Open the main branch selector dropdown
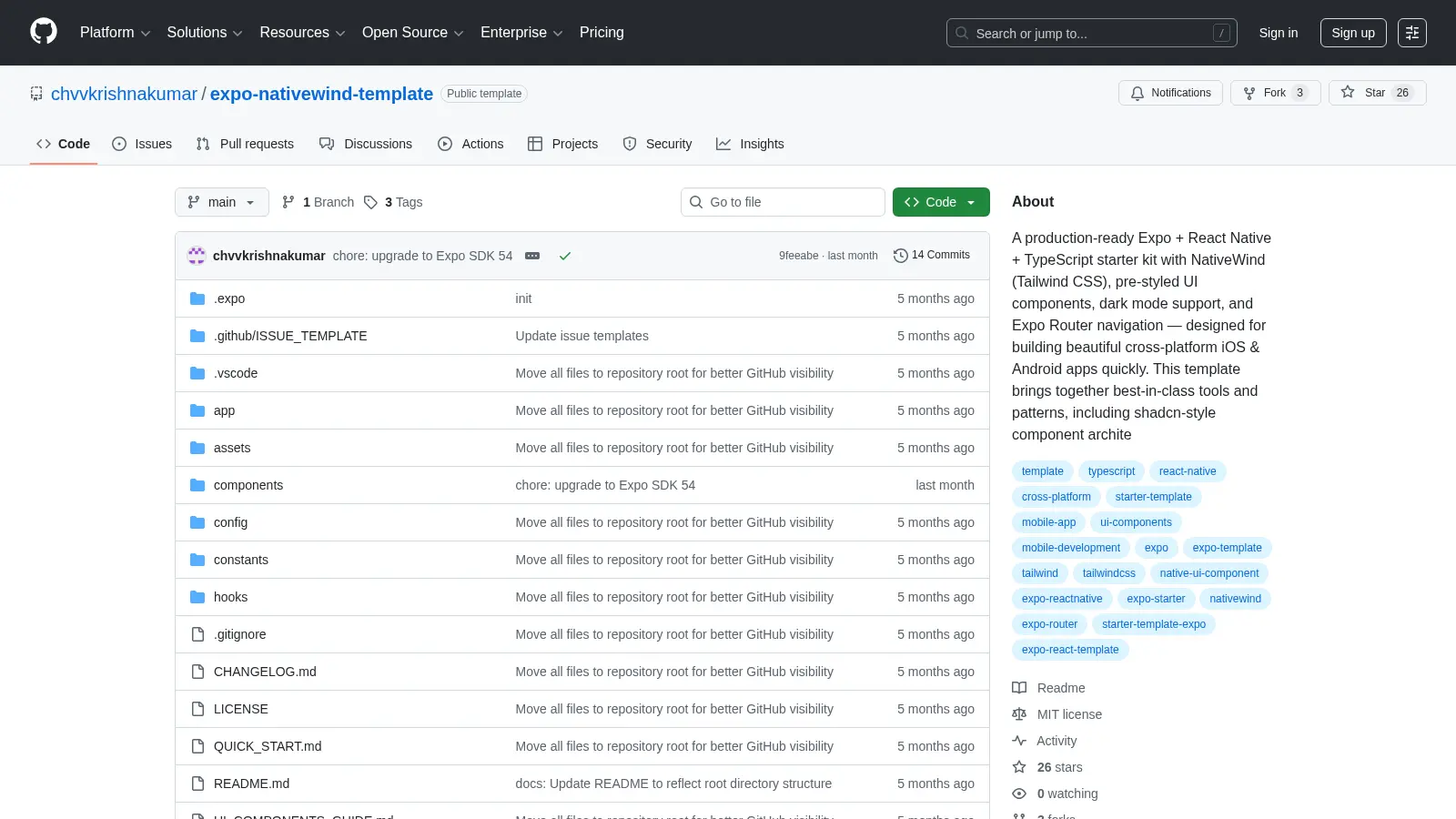This screenshot has height=819, width=1456. (x=222, y=202)
